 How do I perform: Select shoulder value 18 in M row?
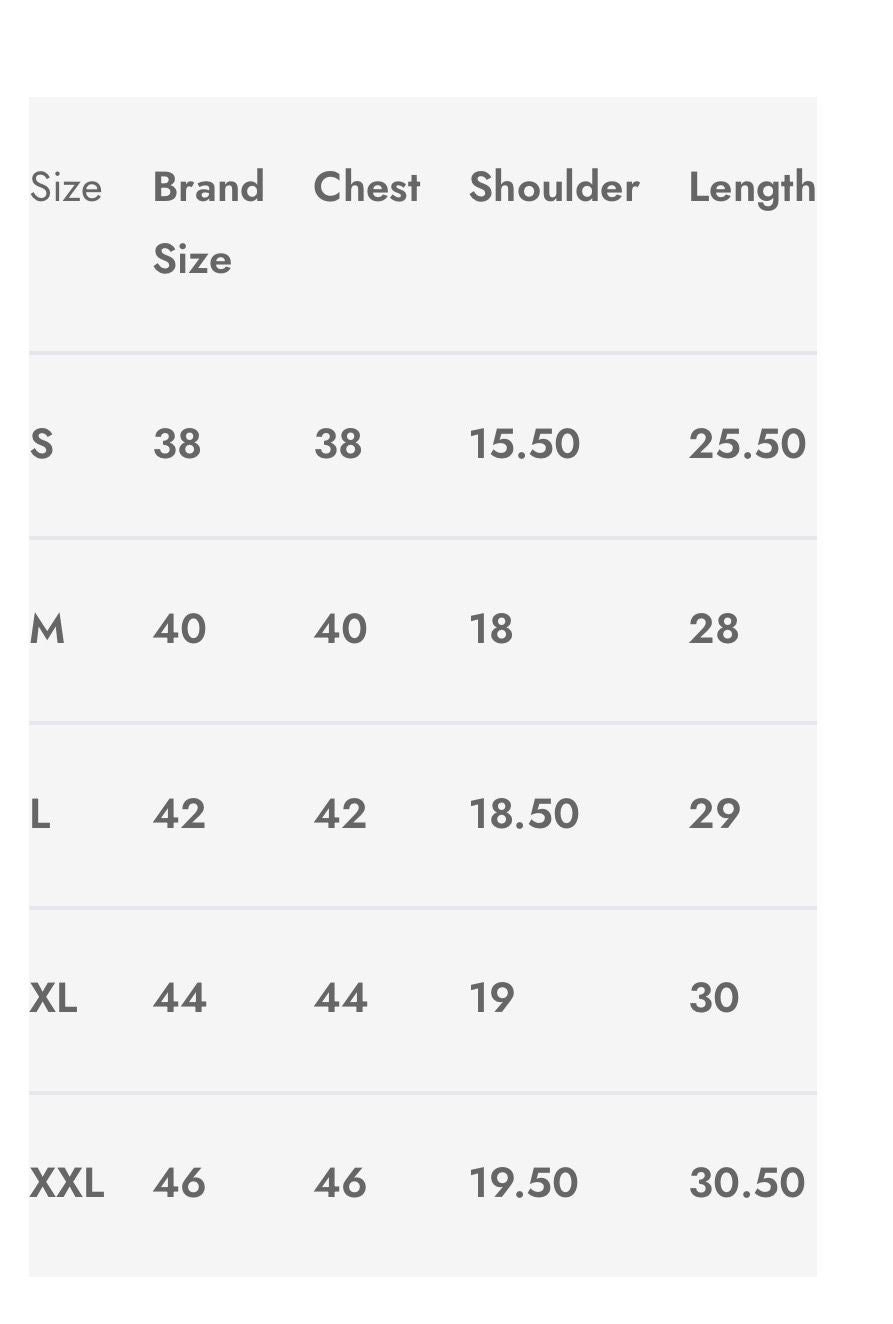tap(491, 629)
